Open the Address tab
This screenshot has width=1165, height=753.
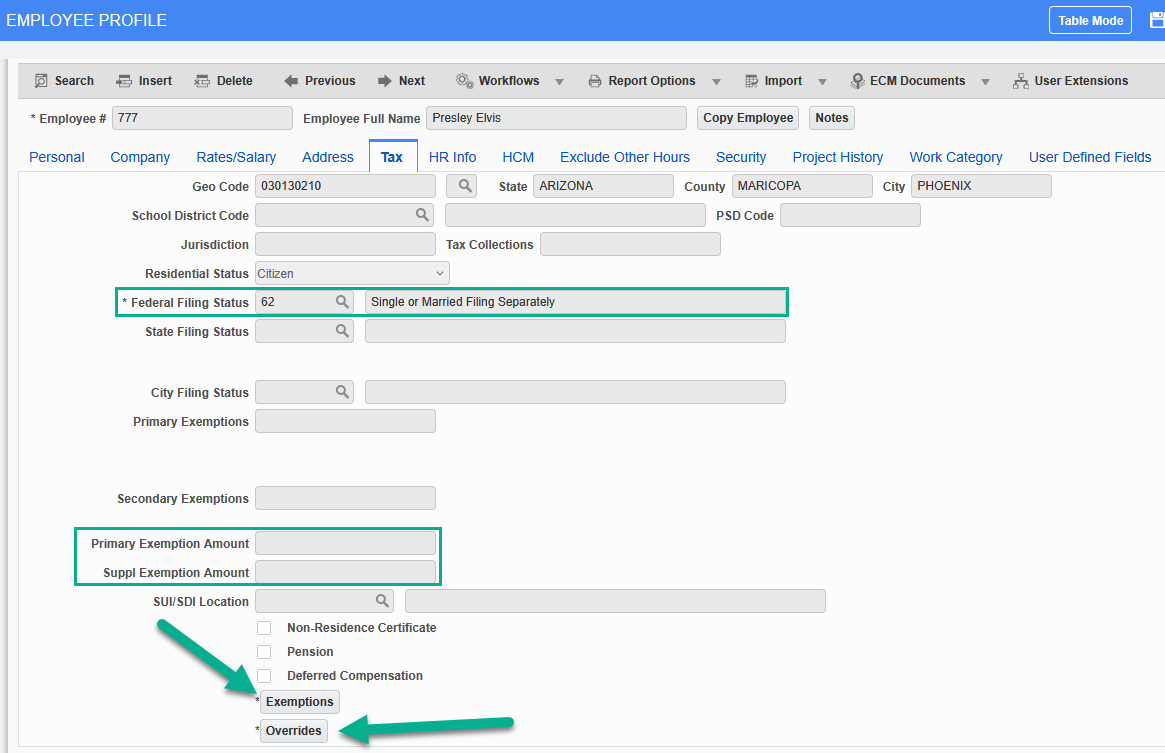tap(328, 157)
